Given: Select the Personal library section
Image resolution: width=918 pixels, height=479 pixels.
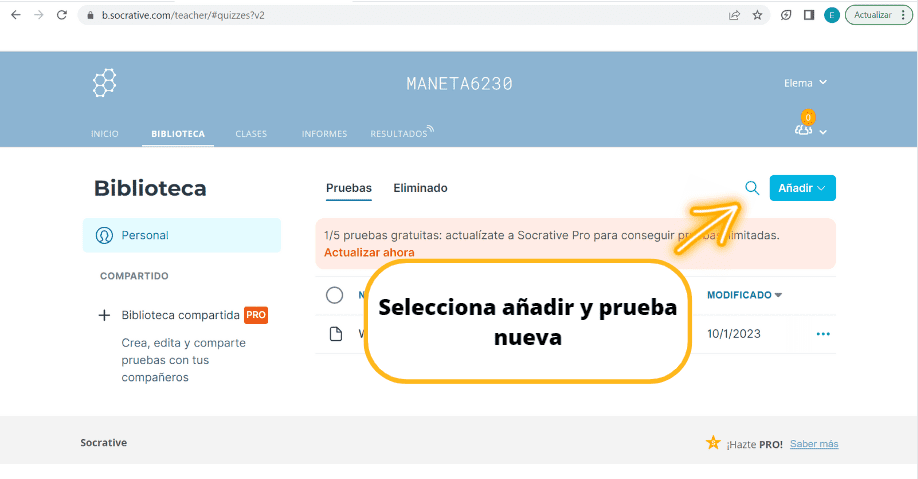Looking at the screenshot, I should (182, 235).
